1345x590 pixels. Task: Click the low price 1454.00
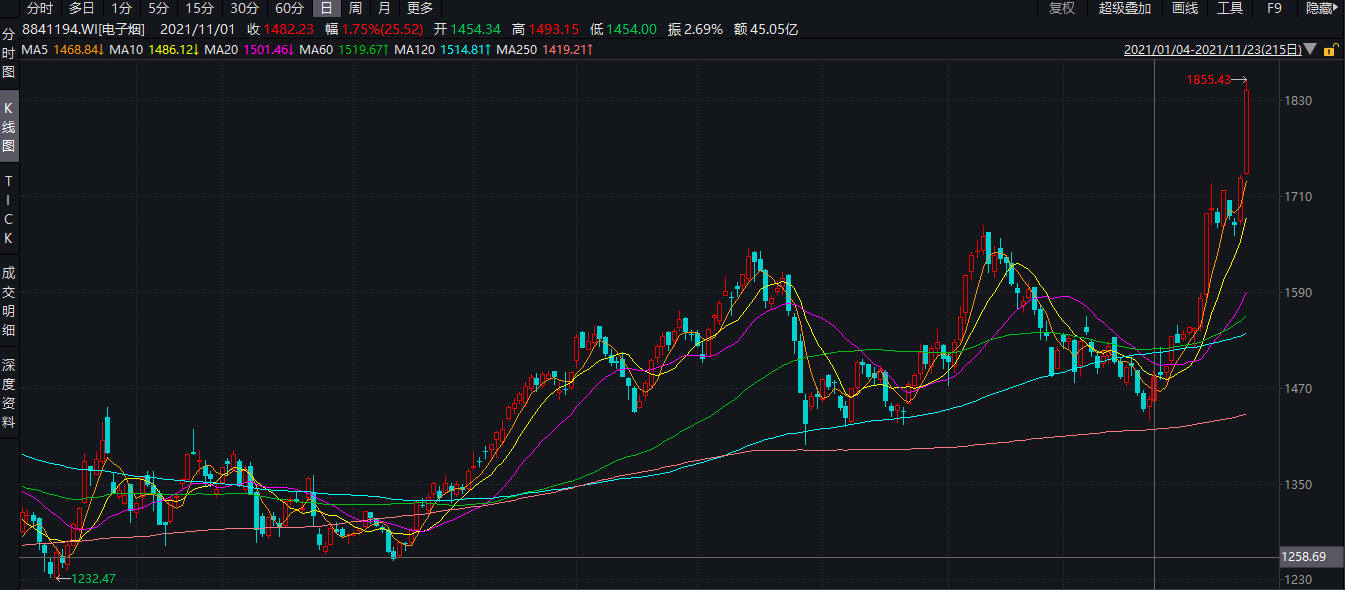click(x=630, y=29)
